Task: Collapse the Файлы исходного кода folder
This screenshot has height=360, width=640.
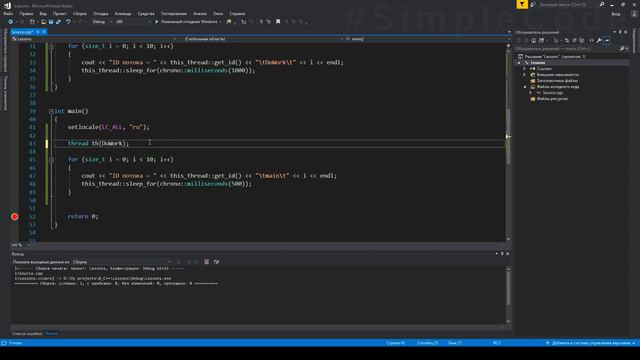Action: pyautogui.click(x=525, y=87)
